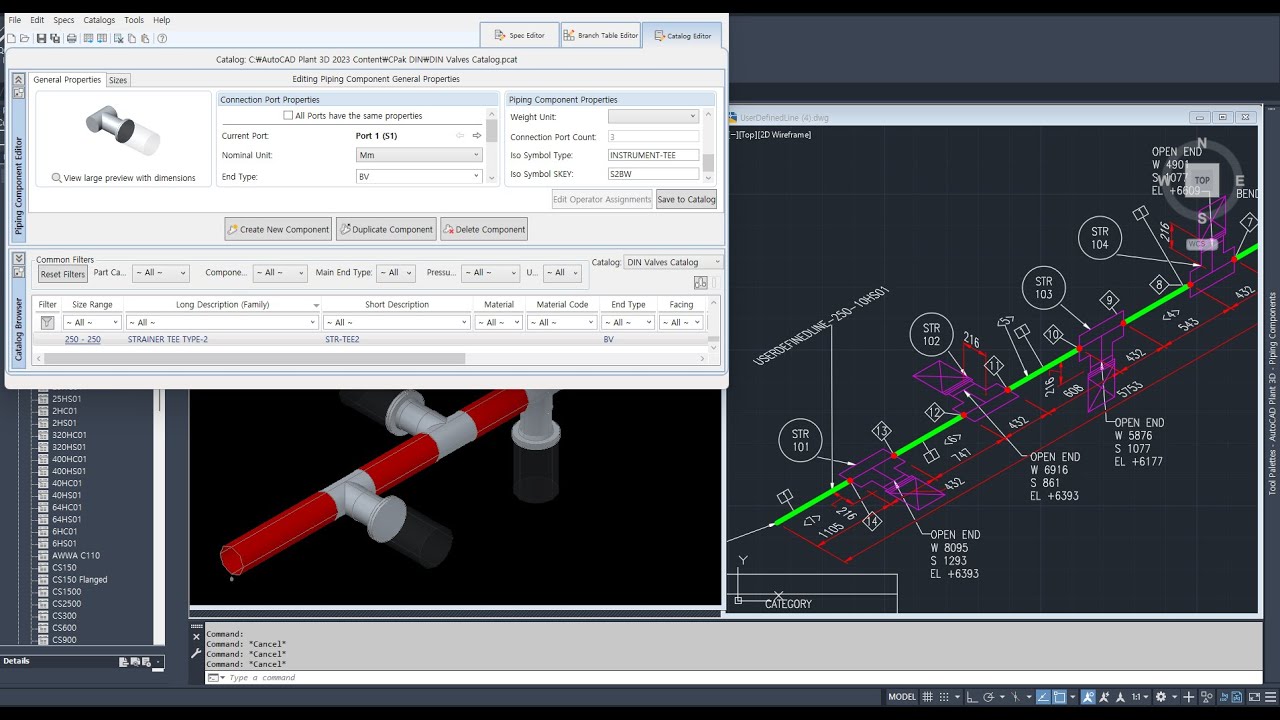Click the funnel Filter icon in catalog browser
The image size is (1280, 720).
pos(47,322)
